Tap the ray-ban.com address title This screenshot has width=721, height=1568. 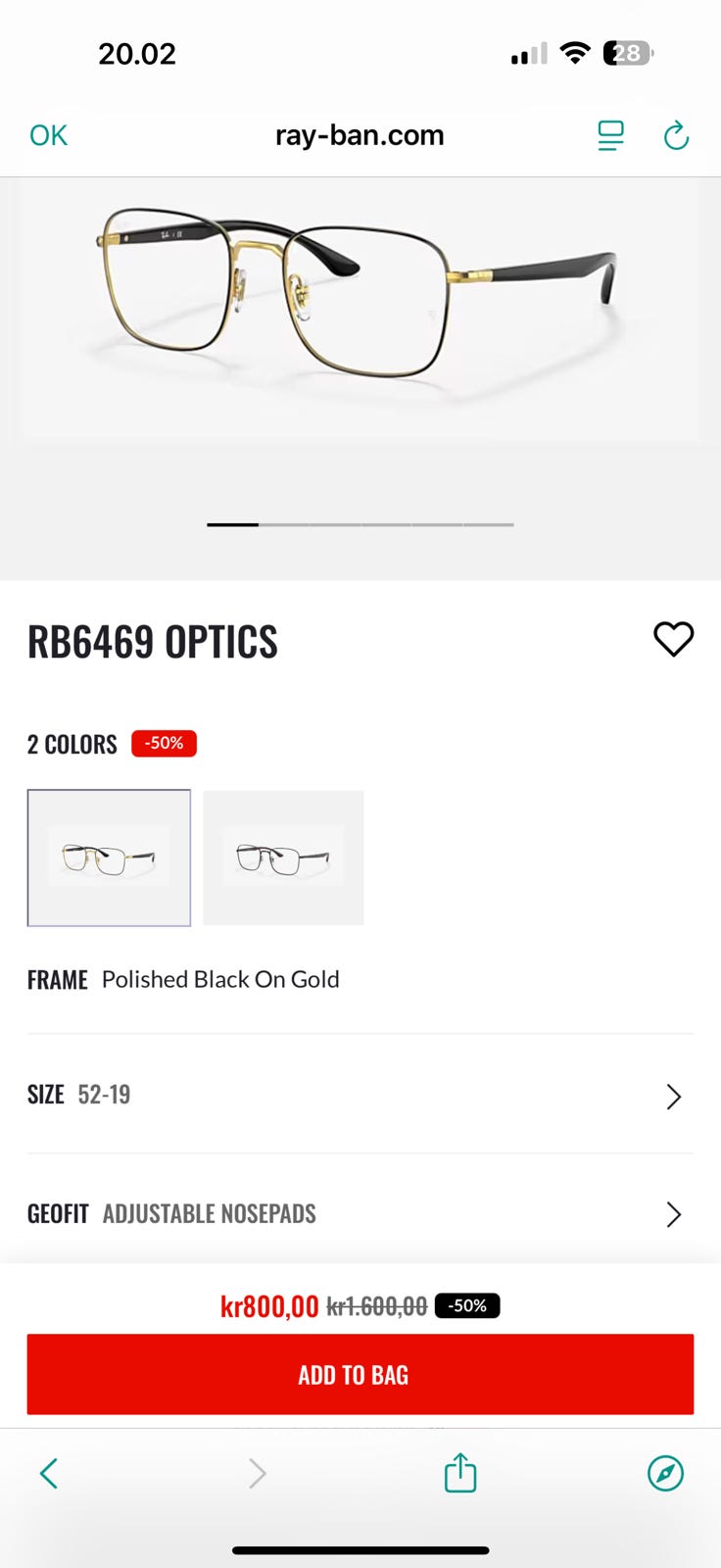click(x=360, y=135)
